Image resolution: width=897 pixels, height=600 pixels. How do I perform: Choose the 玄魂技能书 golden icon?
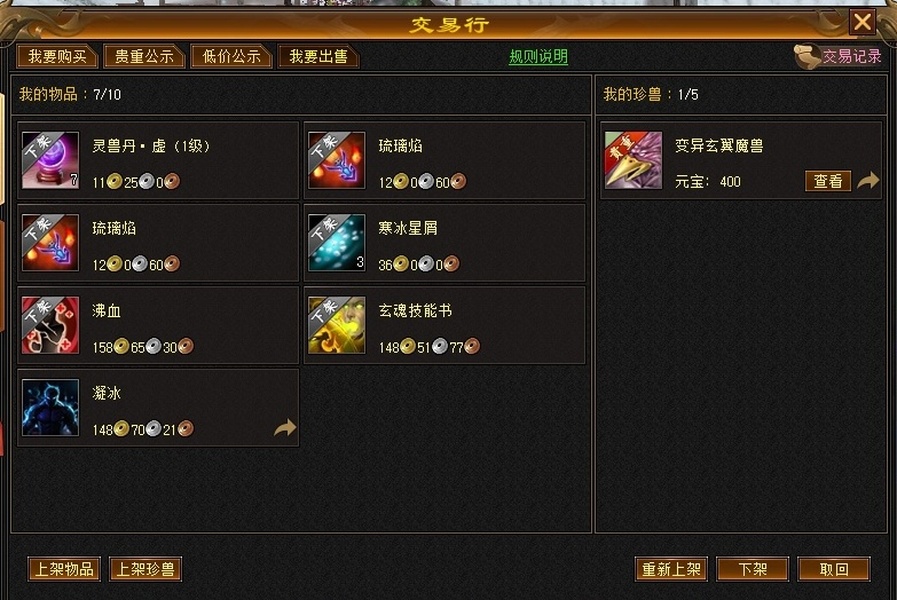(x=336, y=325)
